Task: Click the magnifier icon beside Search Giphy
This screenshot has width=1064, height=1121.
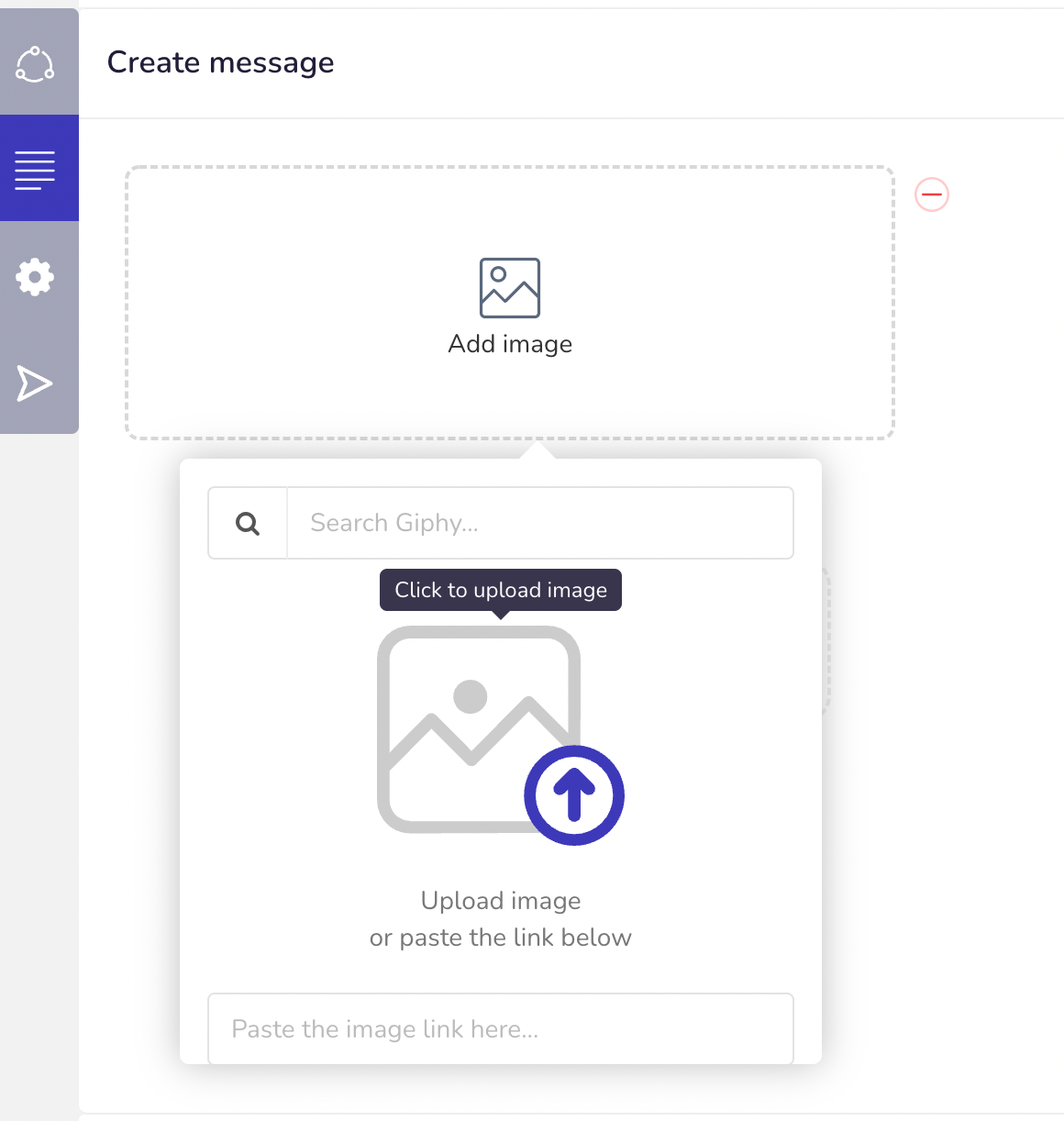Action: [x=248, y=523]
